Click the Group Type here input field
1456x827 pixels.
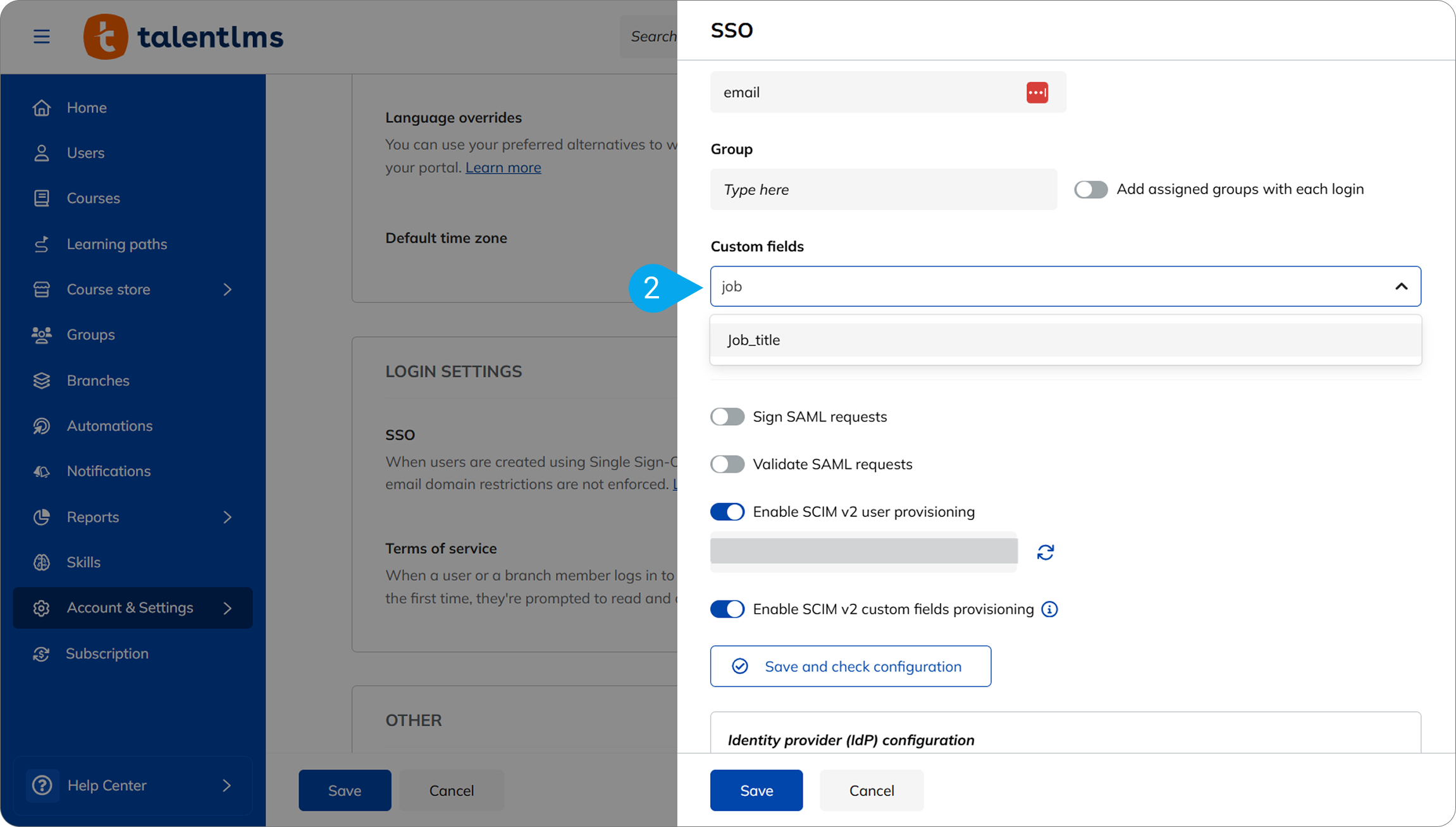(883, 189)
